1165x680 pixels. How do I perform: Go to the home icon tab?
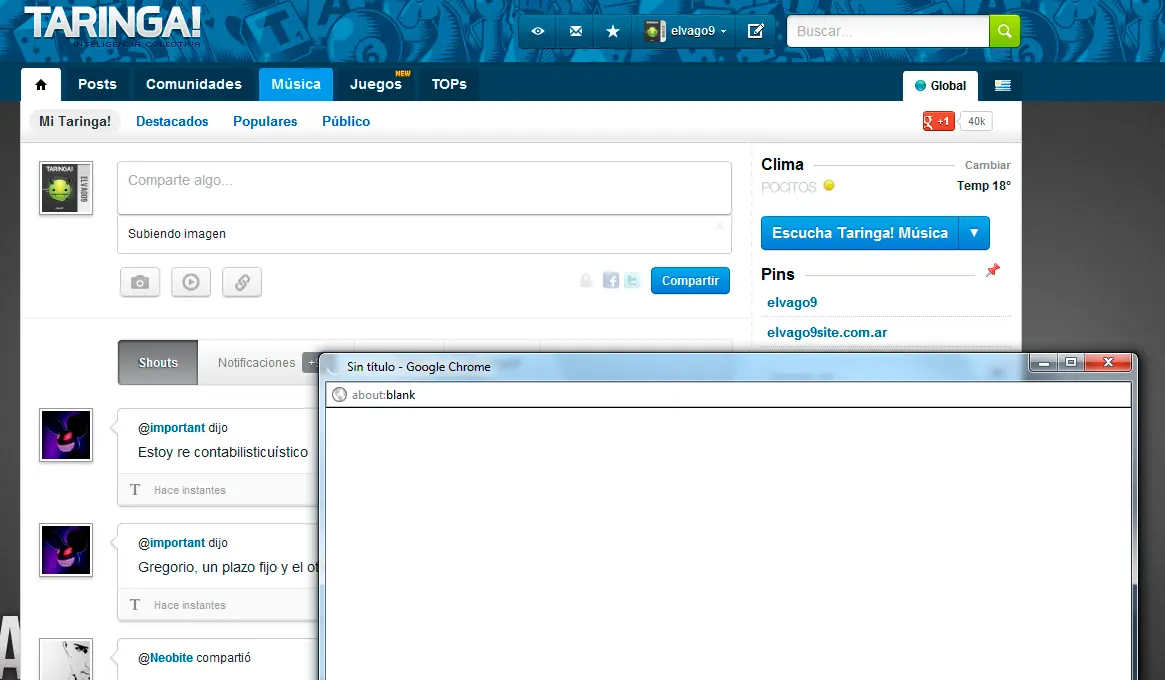click(x=41, y=85)
